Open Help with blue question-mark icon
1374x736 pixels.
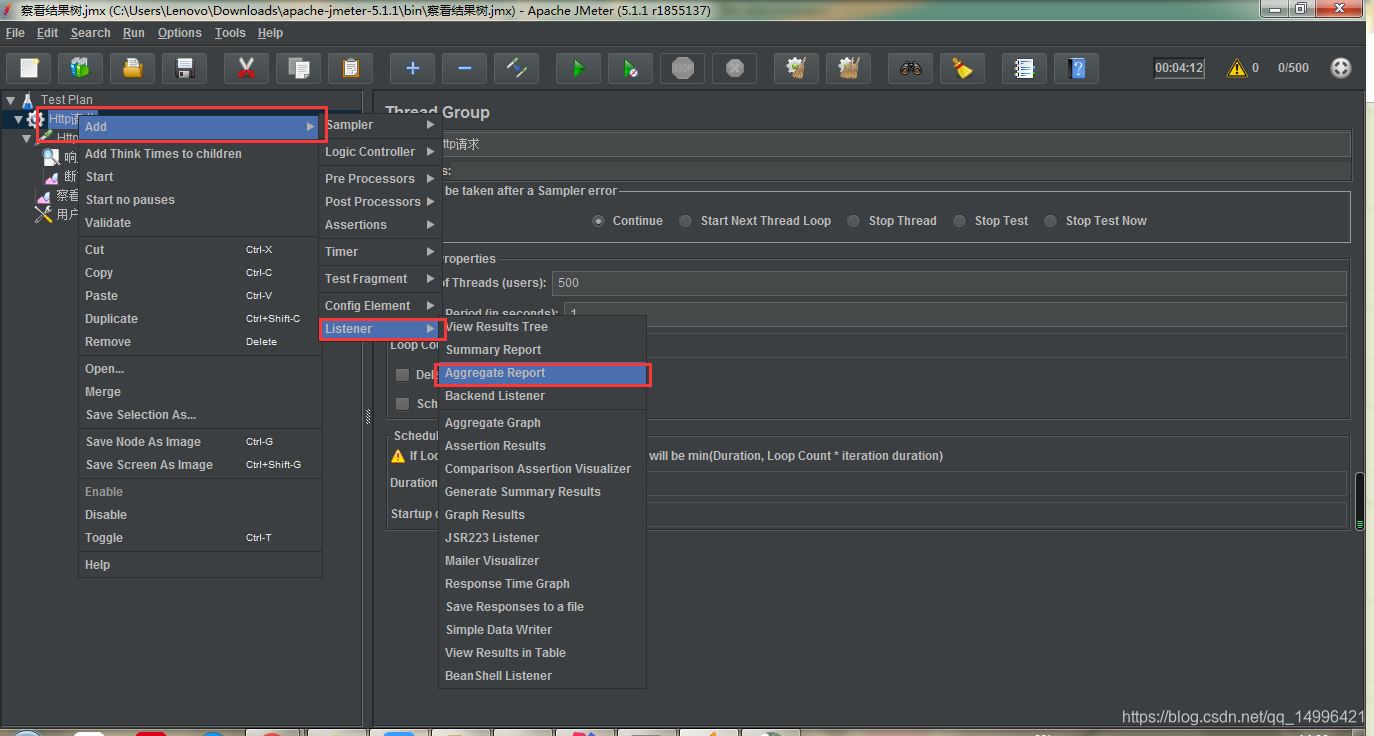click(x=1076, y=68)
